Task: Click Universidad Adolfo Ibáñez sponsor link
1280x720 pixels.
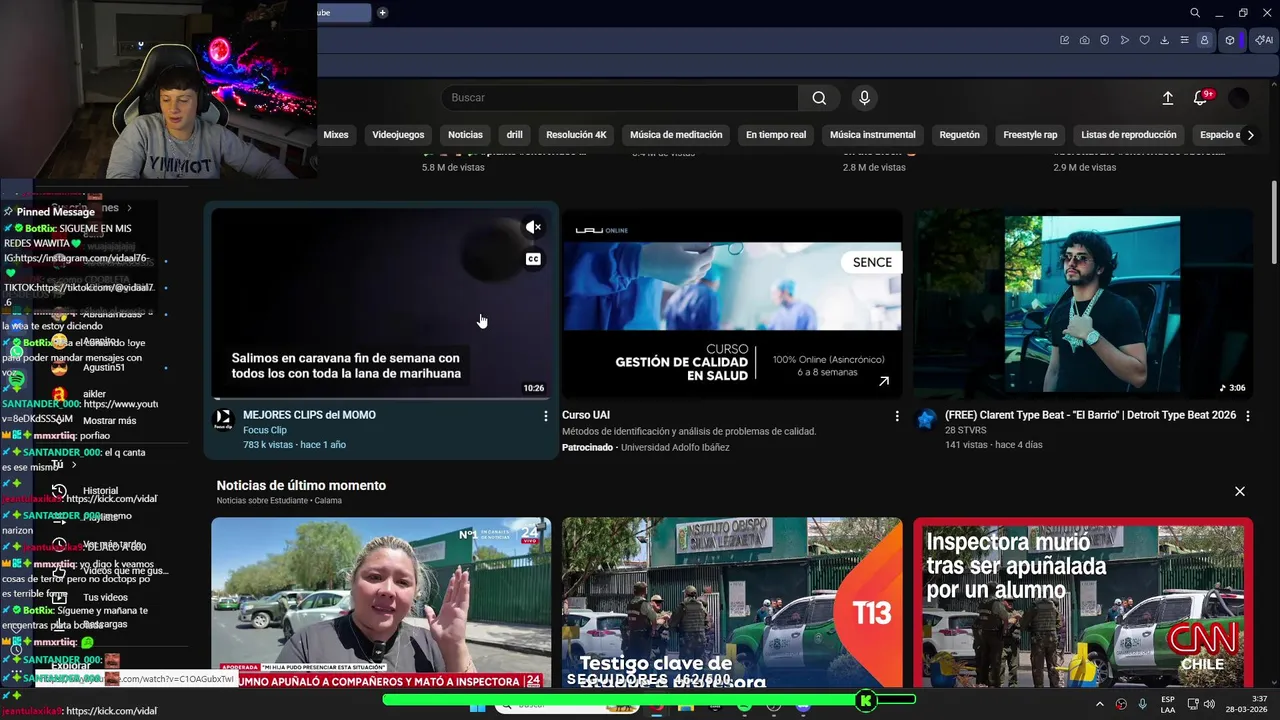Action: pyautogui.click(x=675, y=447)
